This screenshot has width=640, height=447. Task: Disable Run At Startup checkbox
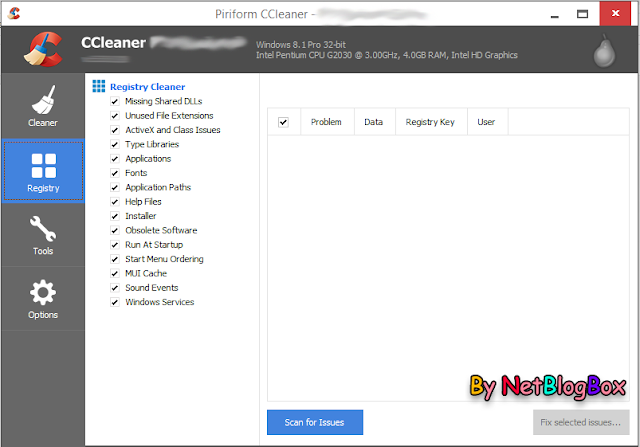[x=115, y=245]
